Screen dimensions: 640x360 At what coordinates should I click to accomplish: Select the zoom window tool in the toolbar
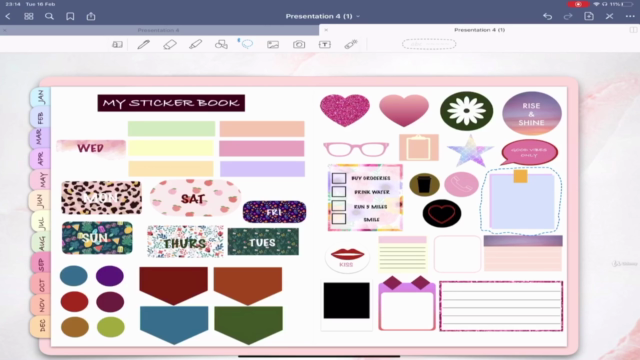(117, 44)
